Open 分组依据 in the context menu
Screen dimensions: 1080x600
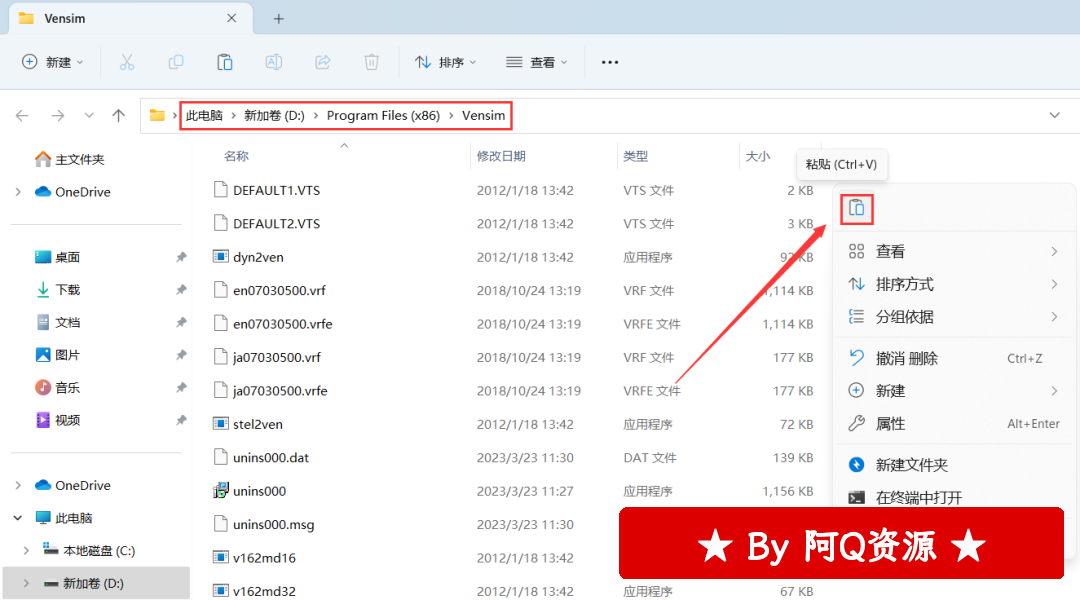tap(954, 317)
